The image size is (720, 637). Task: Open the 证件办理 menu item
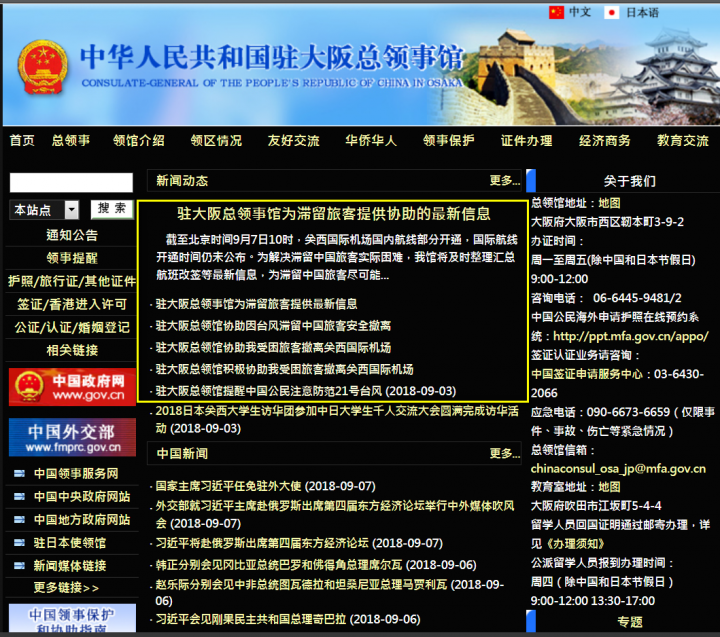[x=527, y=141]
